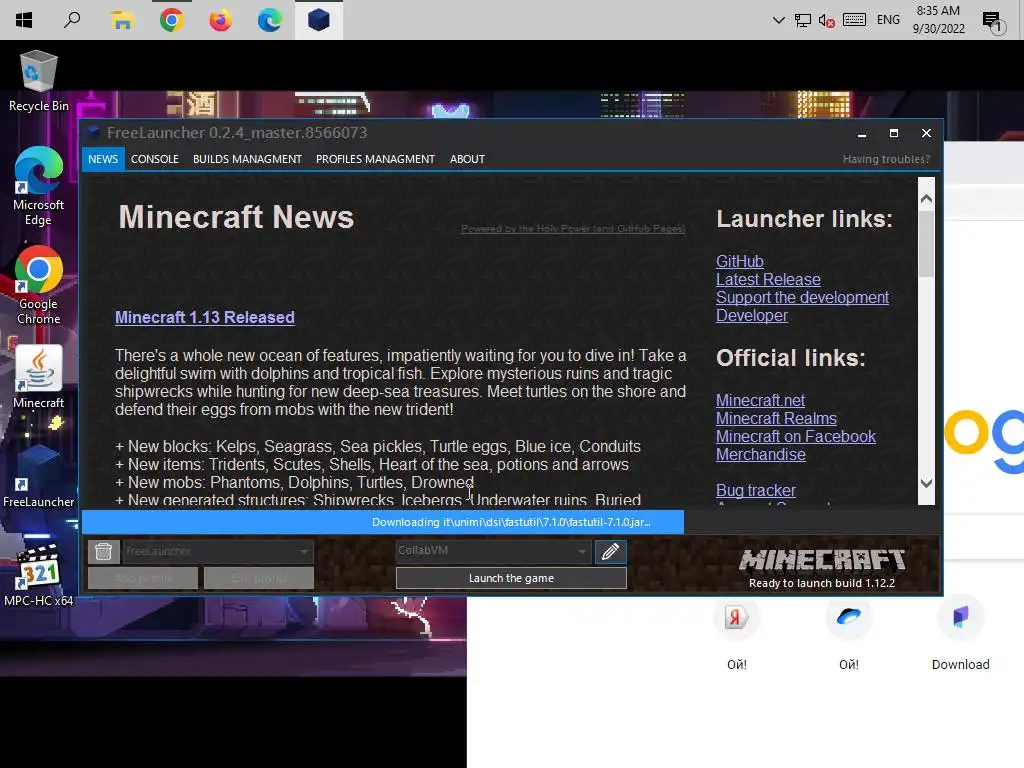Click the news scrollbar thumb
This screenshot has width=1024, height=768.
[926, 244]
